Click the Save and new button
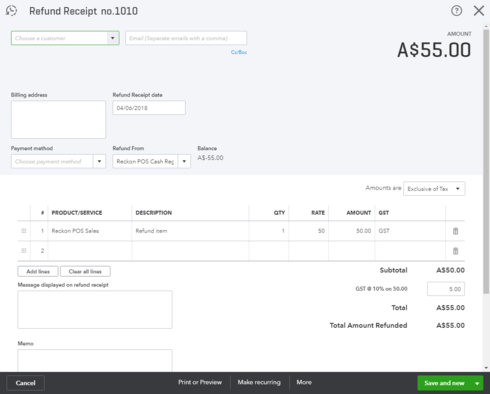 point(444,383)
